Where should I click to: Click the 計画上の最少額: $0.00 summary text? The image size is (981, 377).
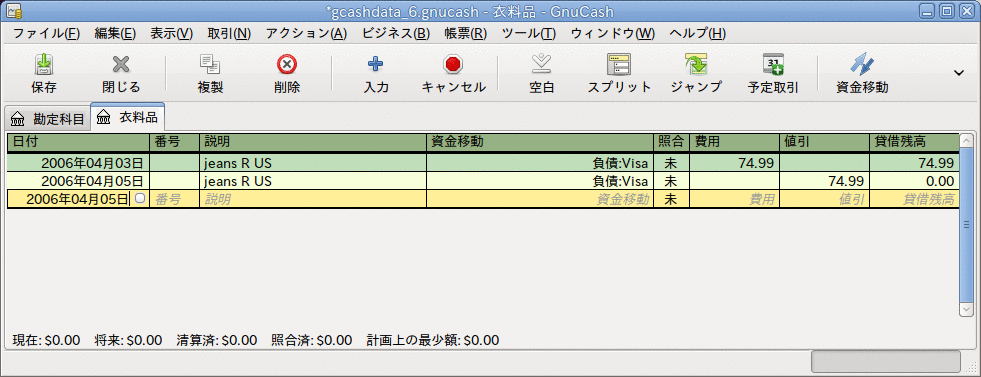(x=433, y=341)
